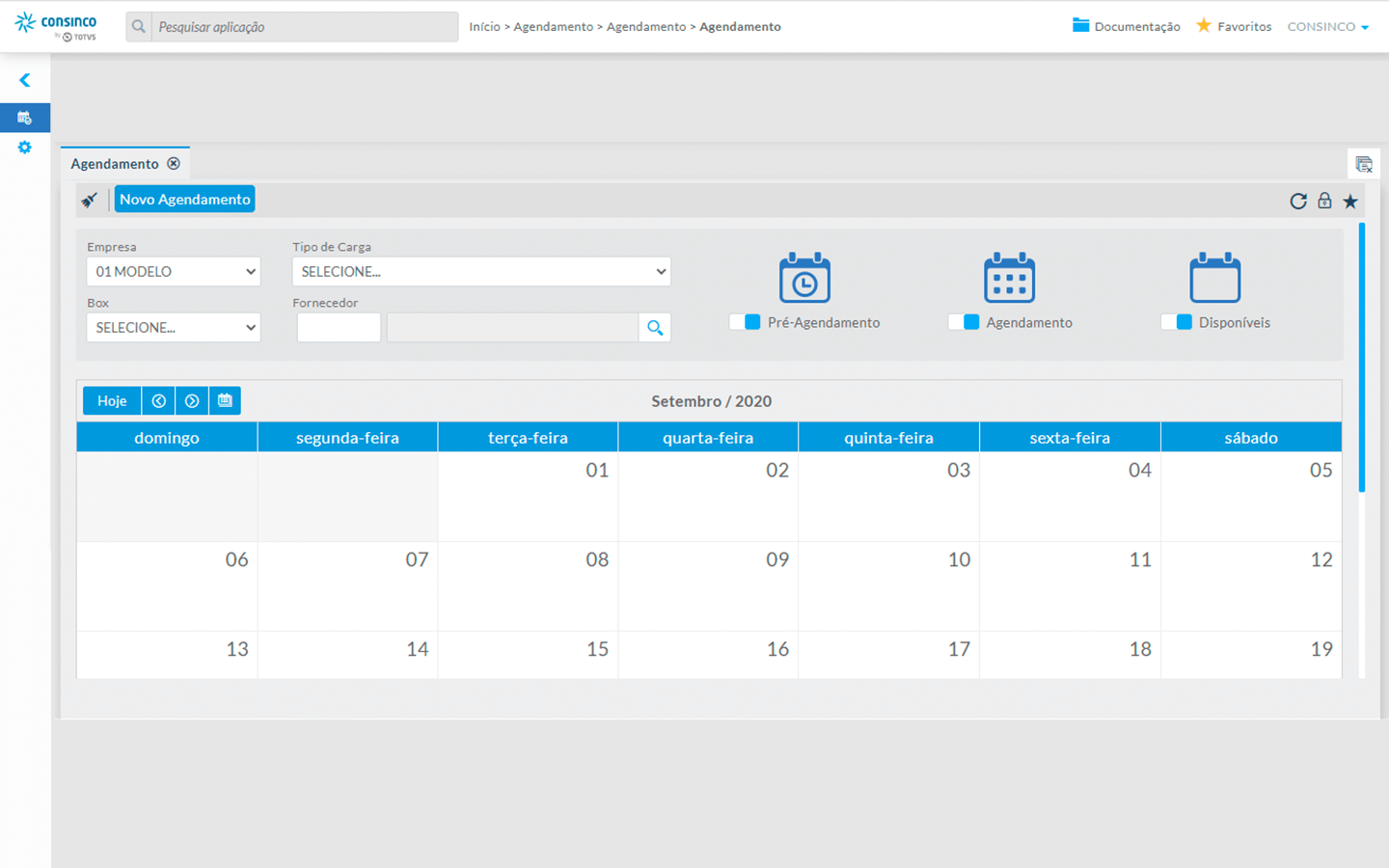Open the Box dropdown
This screenshot has width=1389, height=868.
(x=174, y=328)
